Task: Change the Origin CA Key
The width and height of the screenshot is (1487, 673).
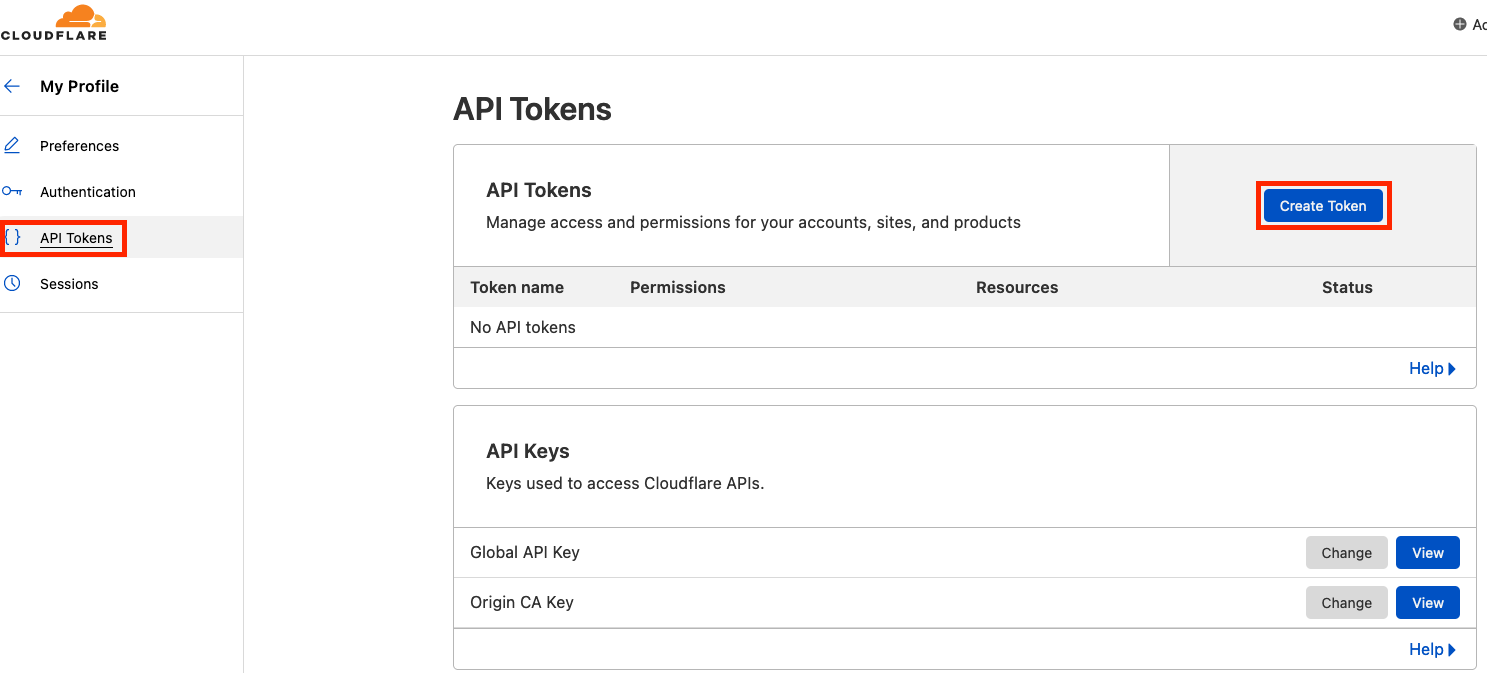Action: [x=1346, y=602]
